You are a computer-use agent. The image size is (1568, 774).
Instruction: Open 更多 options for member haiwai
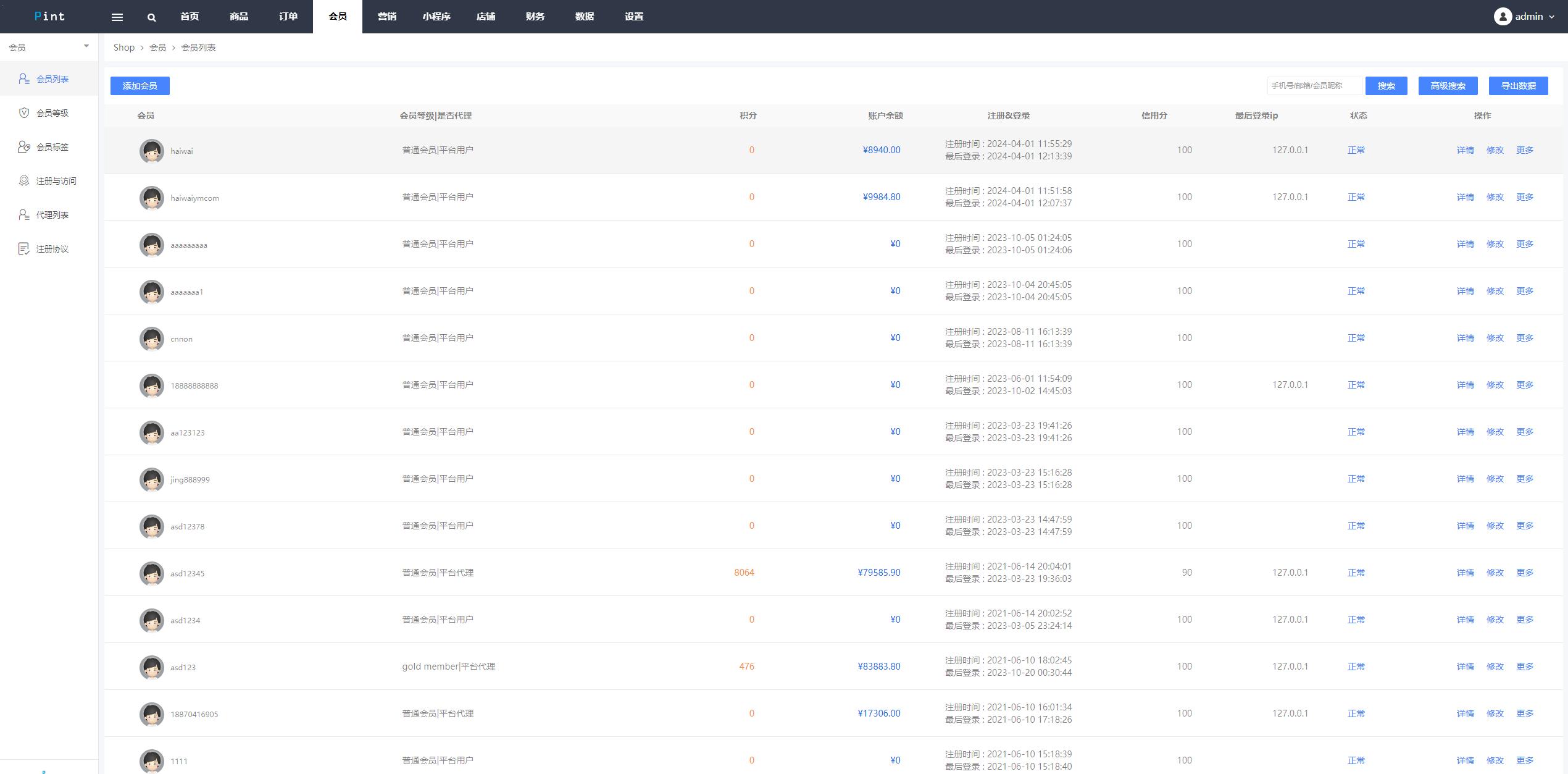click(1524, 150)
